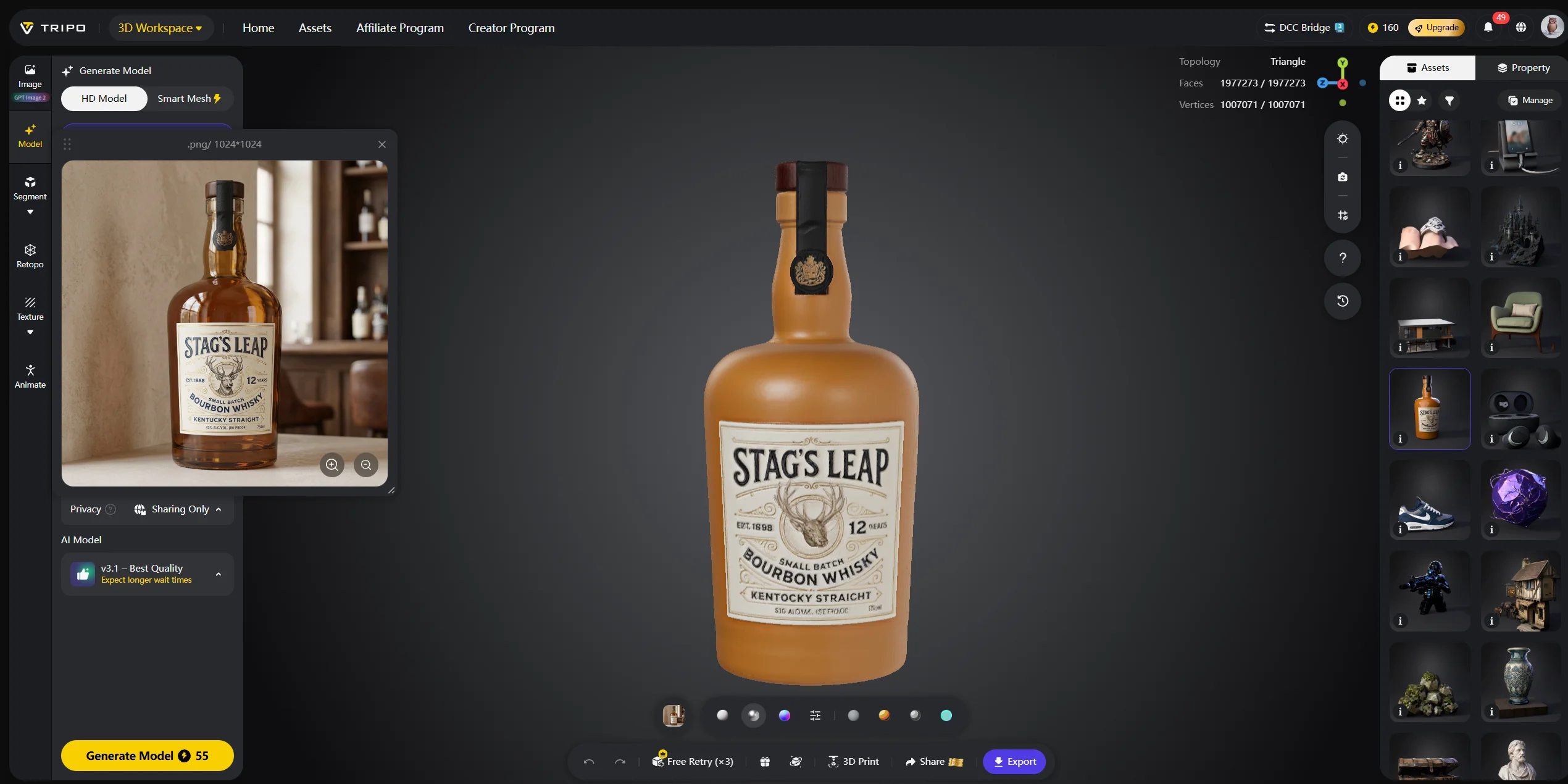Click the redo arrow
Image resolution: width=1568 pixels, height=784 pixels.
click(620, 762)
